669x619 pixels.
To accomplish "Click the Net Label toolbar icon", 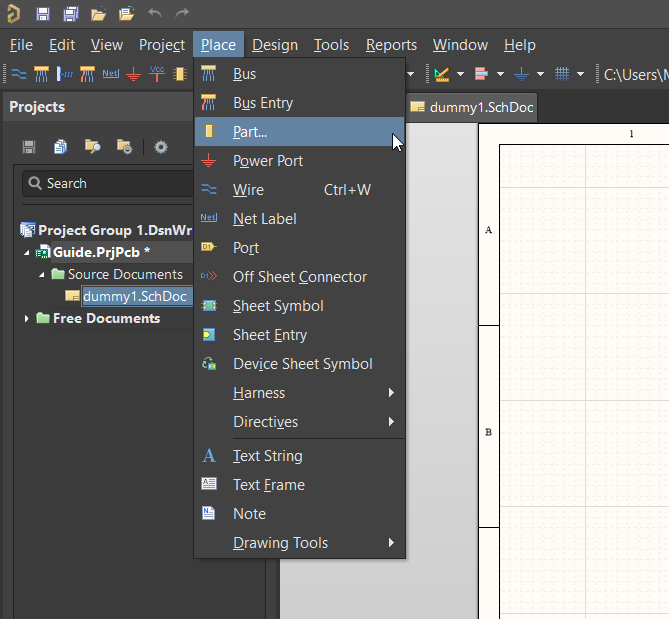I will [110, 74].
